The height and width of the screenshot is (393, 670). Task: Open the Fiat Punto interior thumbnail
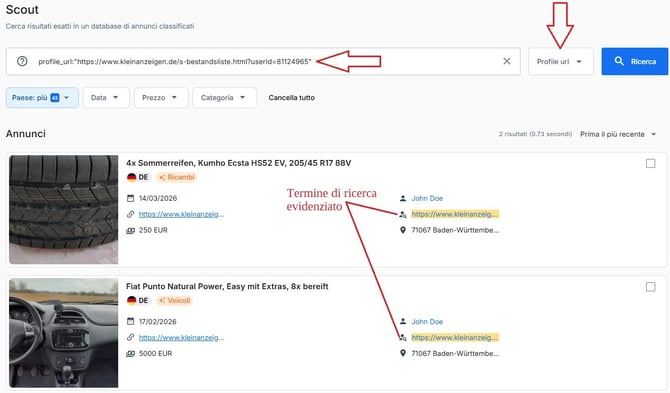pos(64,333)
